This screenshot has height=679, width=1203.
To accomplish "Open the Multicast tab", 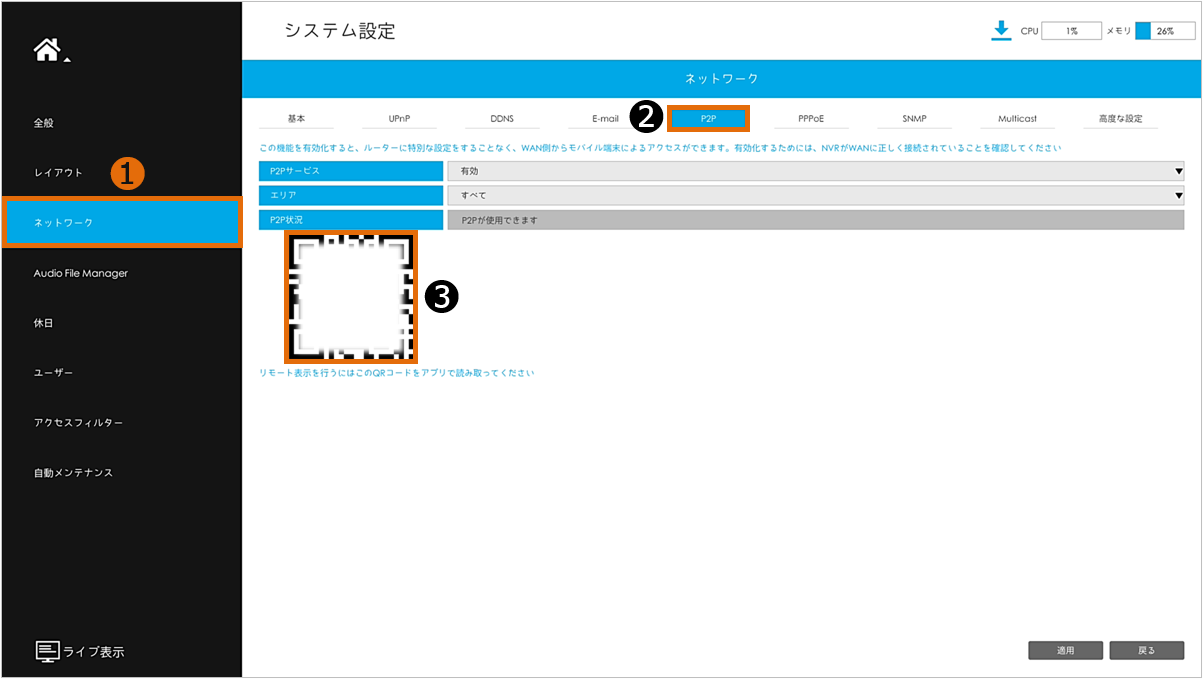I will [x=1017, y=119].
